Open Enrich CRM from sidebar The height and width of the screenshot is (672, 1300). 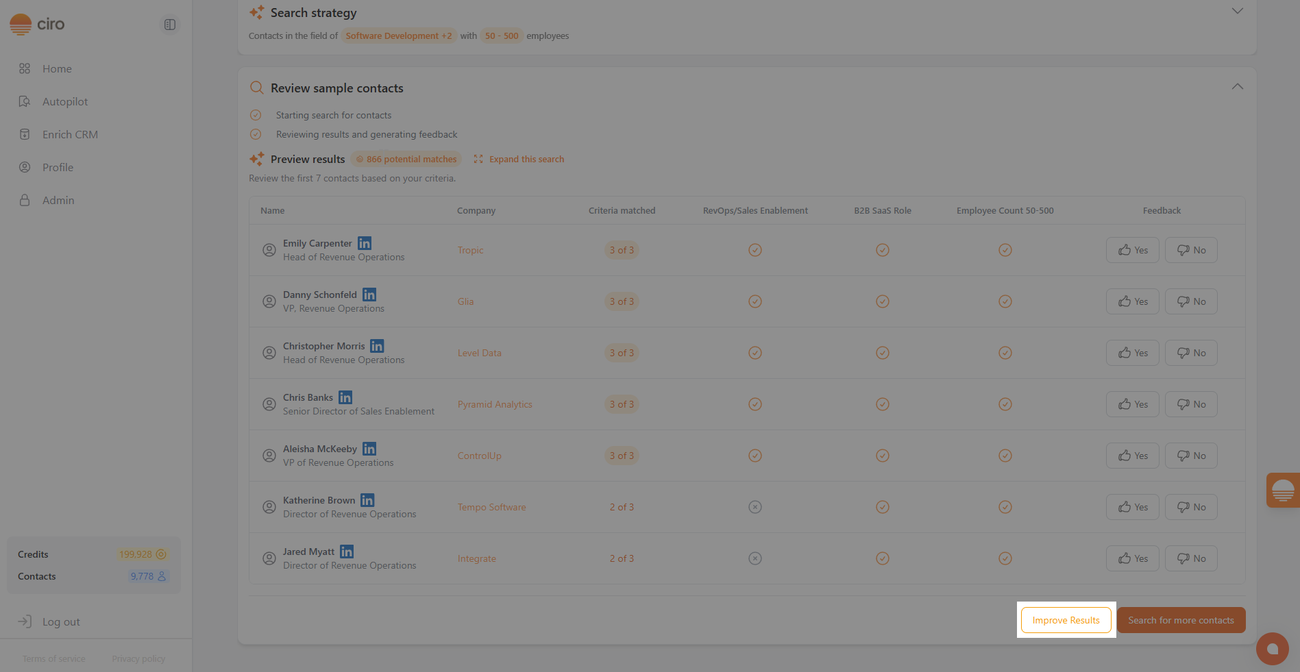[69, 134]
